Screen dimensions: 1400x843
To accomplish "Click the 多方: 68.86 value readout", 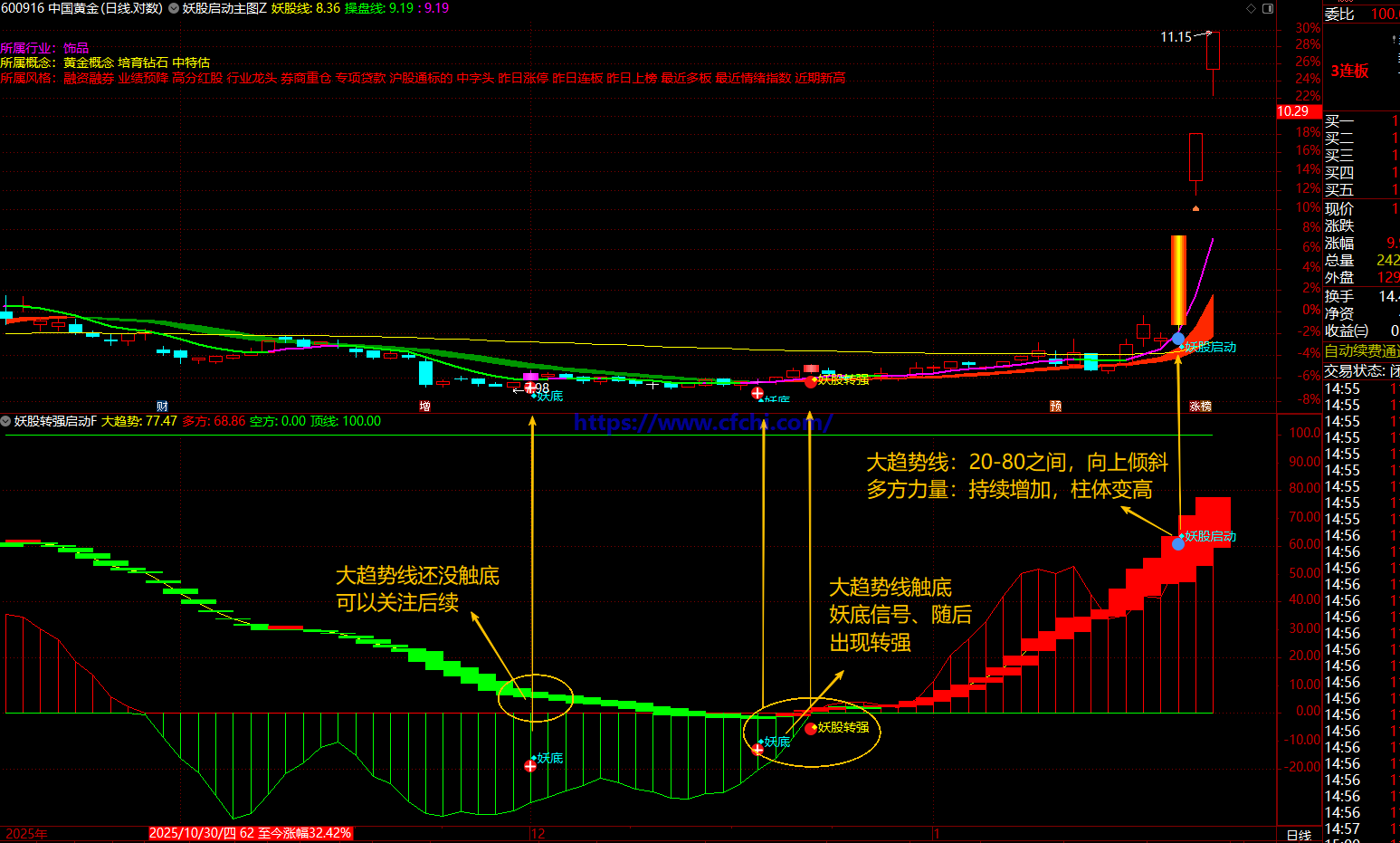I will 214,421.
